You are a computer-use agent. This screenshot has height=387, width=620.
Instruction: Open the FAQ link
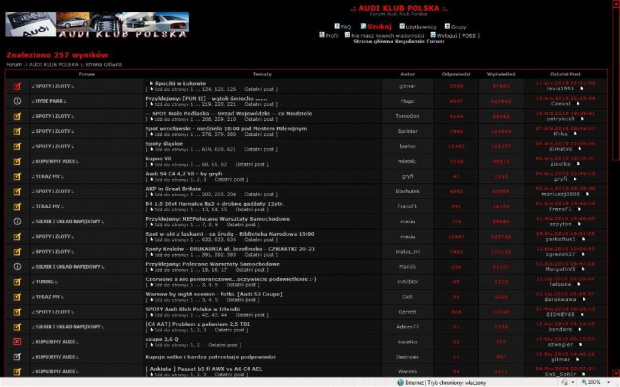[x=346, y=27]
